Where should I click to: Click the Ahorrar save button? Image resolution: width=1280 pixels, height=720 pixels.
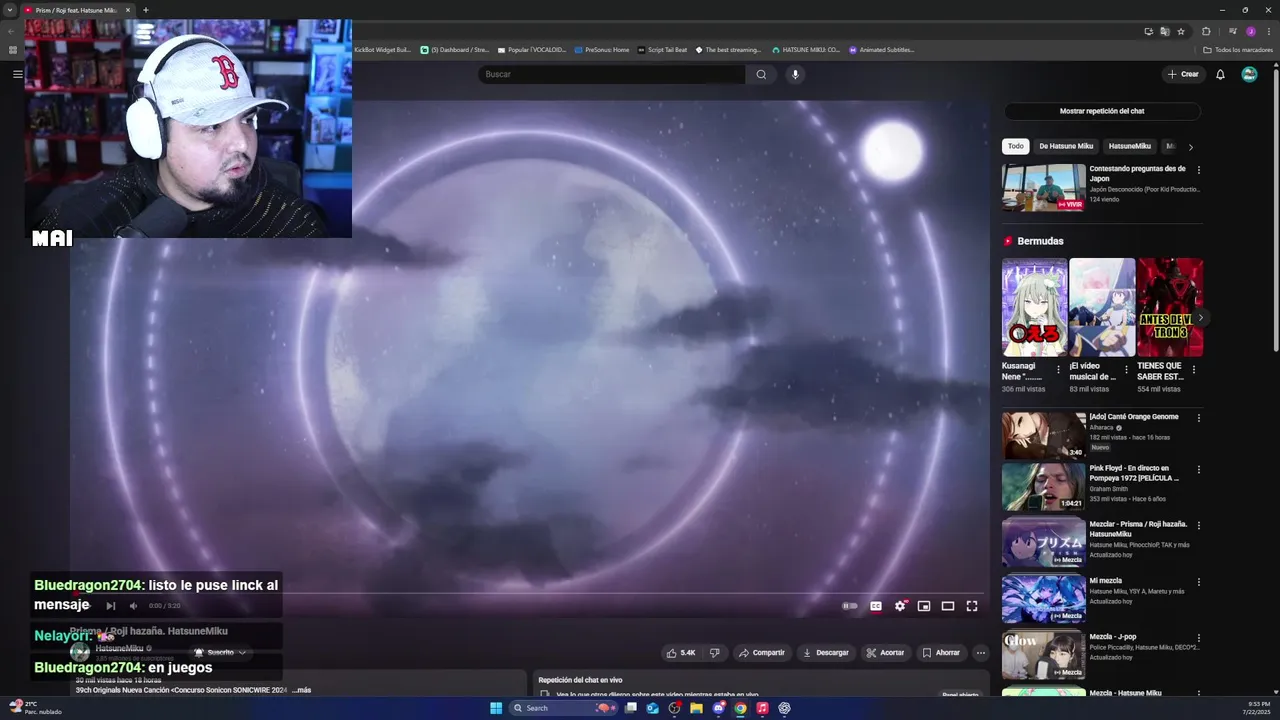pyautogui.click(x=940, y=653)
